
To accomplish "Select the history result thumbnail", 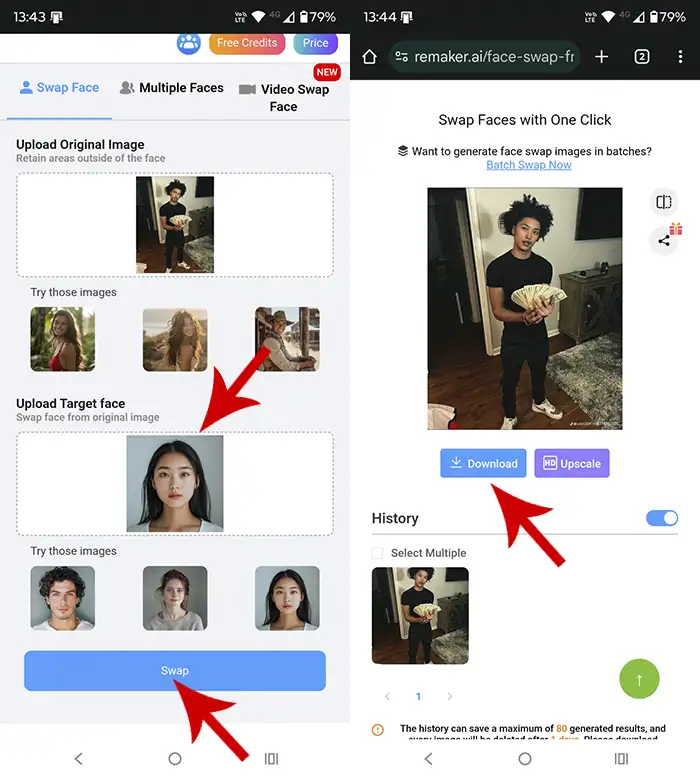I will (x=420, y=615).
